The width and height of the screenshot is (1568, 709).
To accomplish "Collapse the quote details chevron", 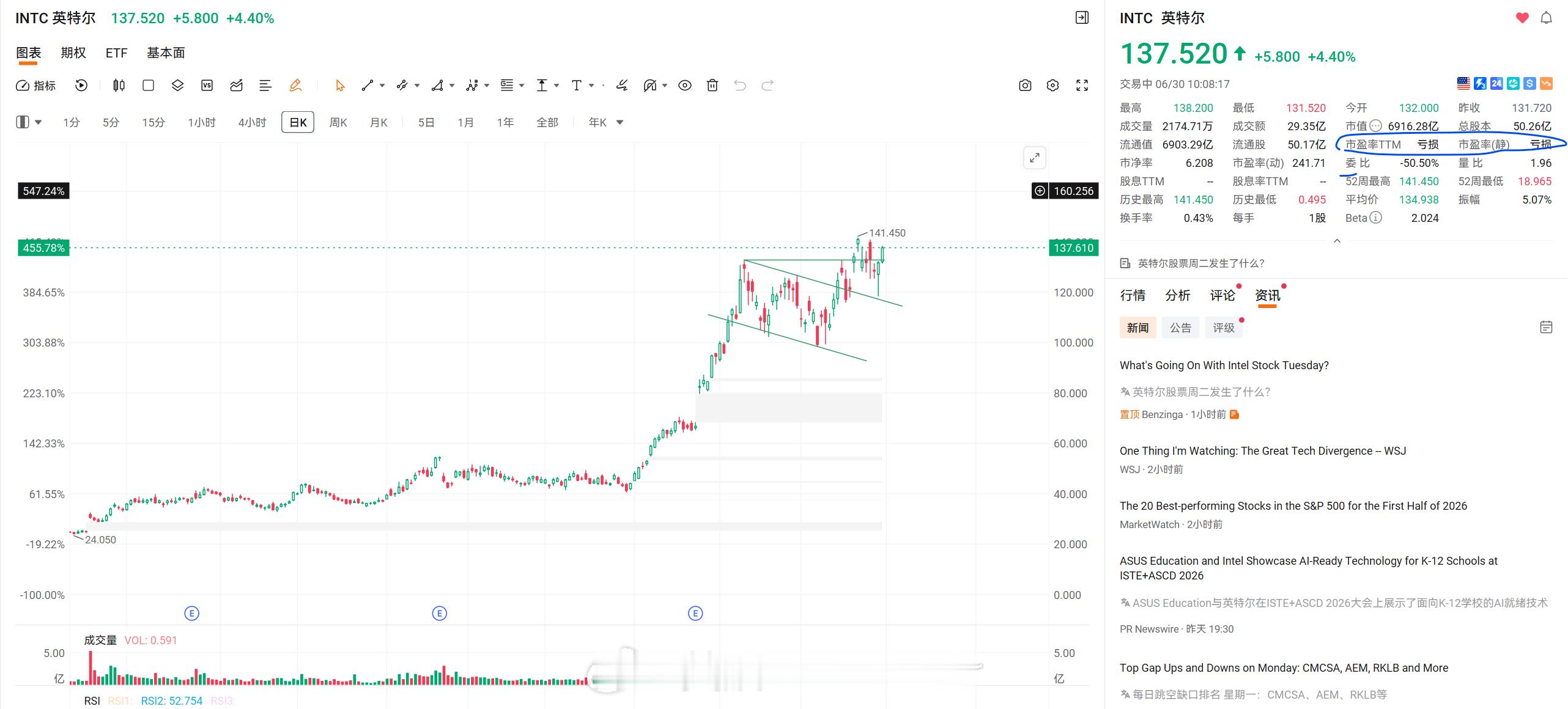I will pyautogui.click(x=1337, y=241).
